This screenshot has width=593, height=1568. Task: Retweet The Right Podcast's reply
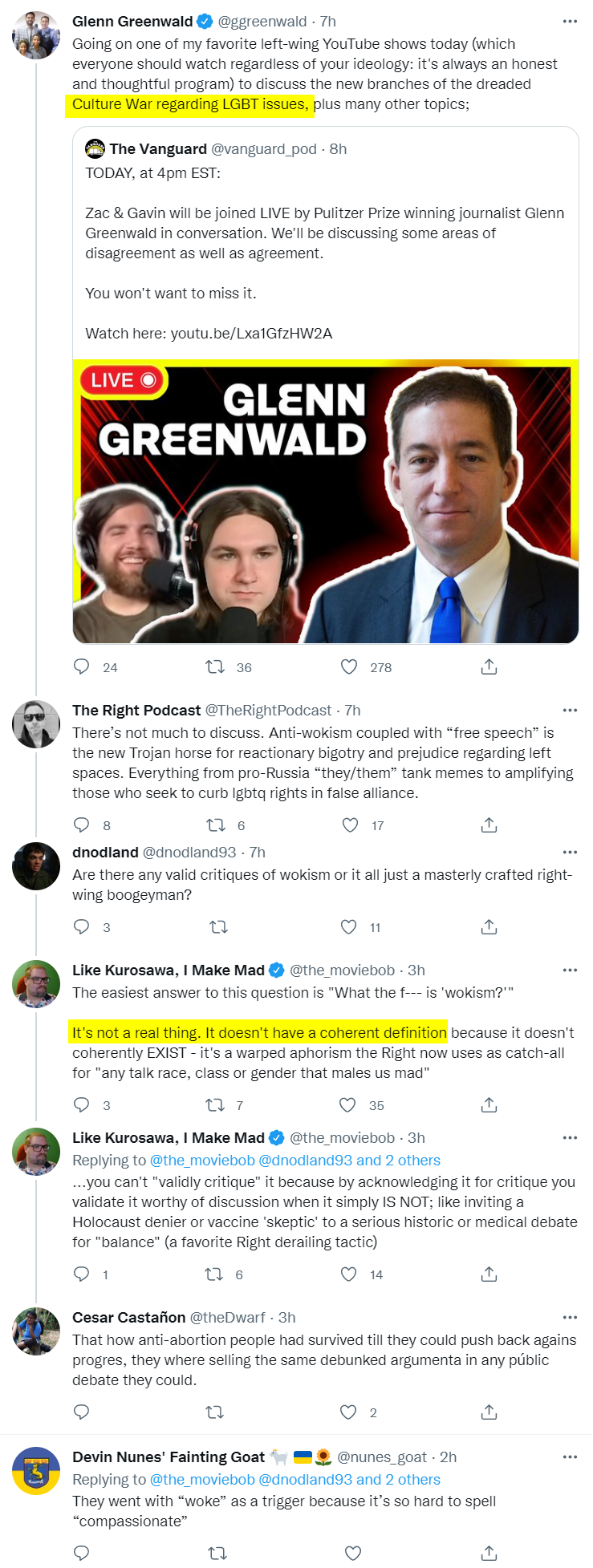215,825
